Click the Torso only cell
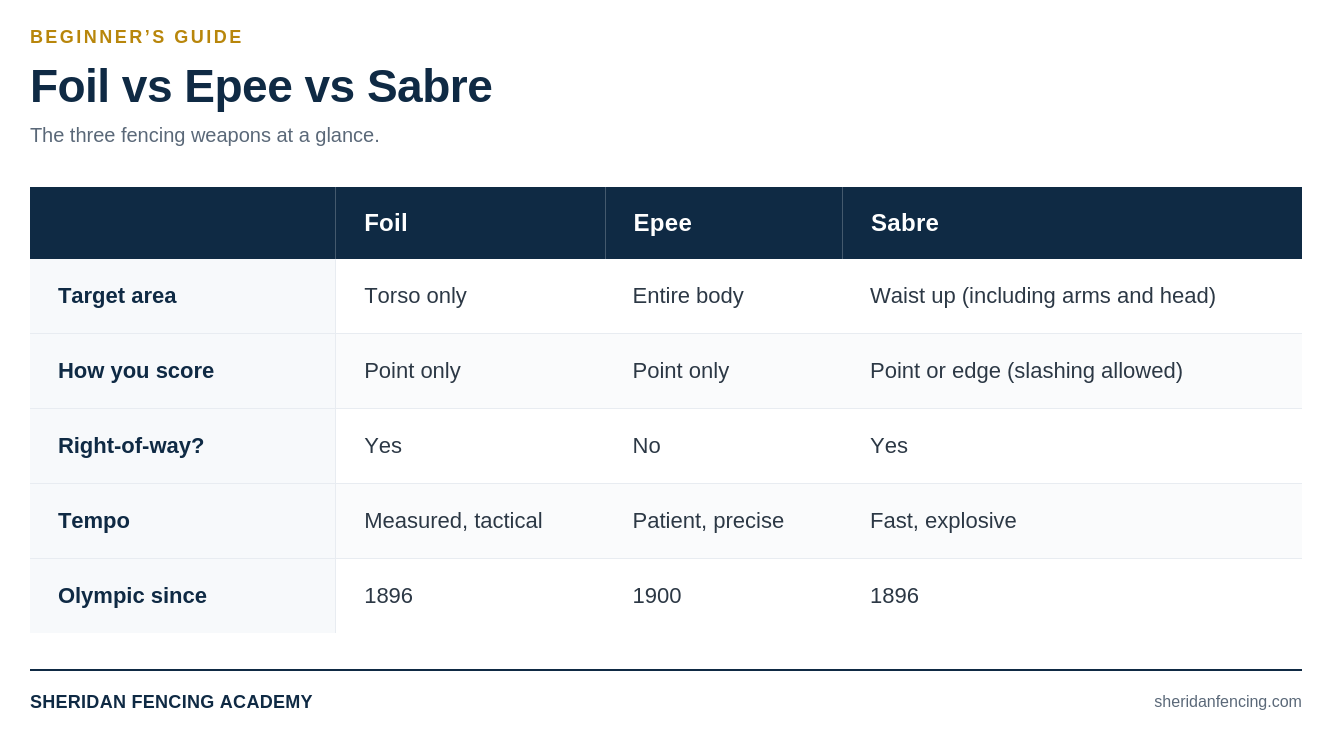 tap(415, 296)
